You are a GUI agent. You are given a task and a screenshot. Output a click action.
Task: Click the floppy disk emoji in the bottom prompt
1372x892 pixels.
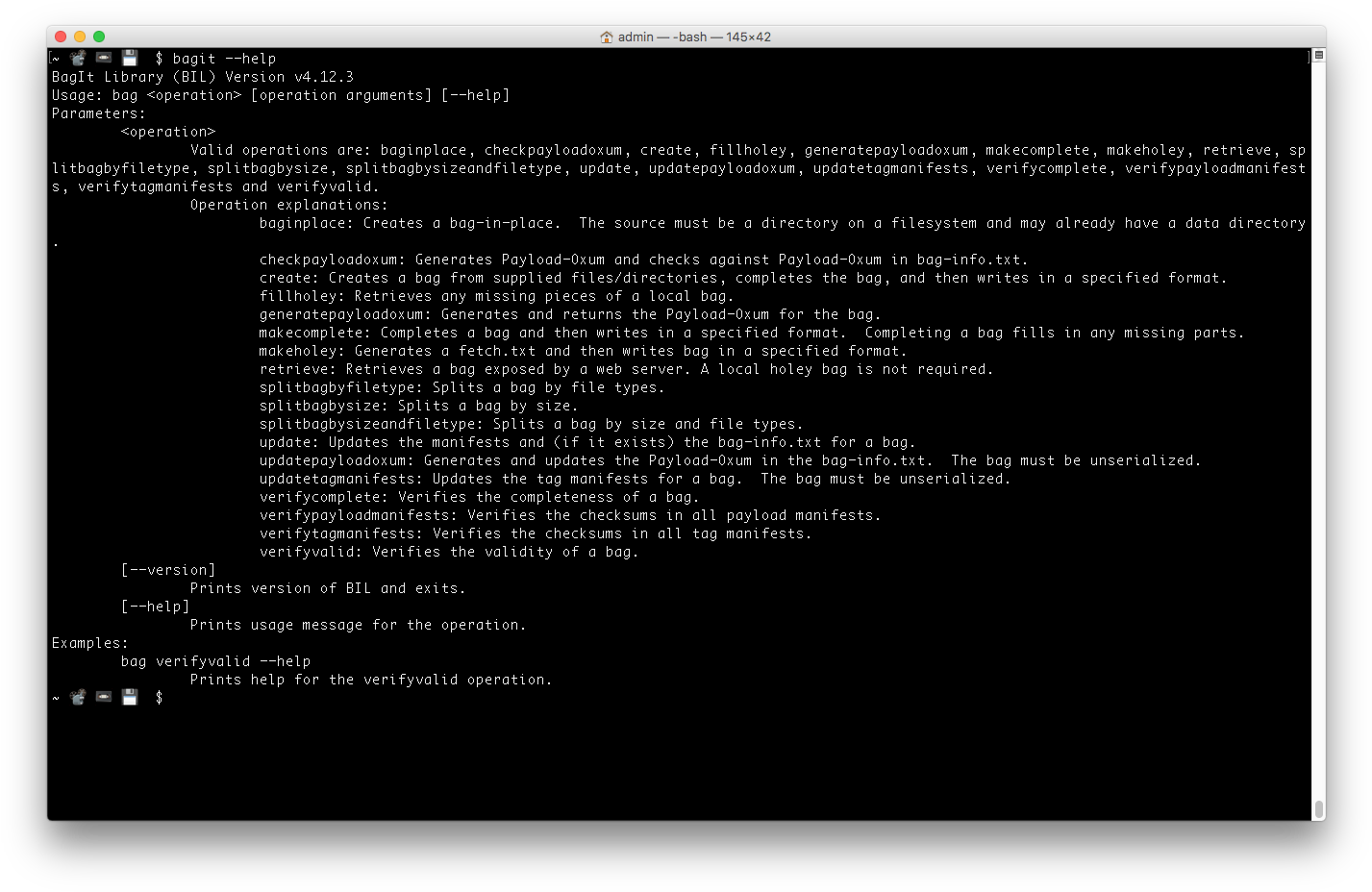(129, 696)
